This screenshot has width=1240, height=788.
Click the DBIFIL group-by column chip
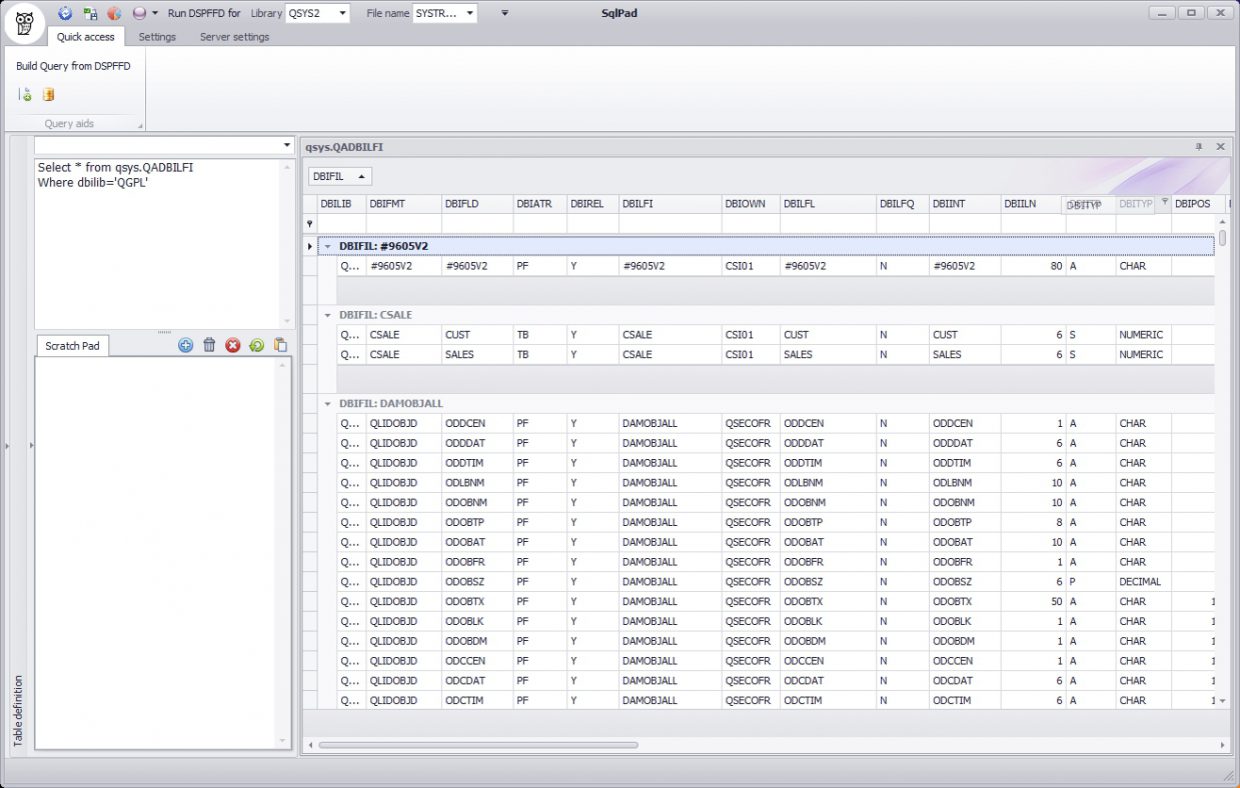point(340,176)
